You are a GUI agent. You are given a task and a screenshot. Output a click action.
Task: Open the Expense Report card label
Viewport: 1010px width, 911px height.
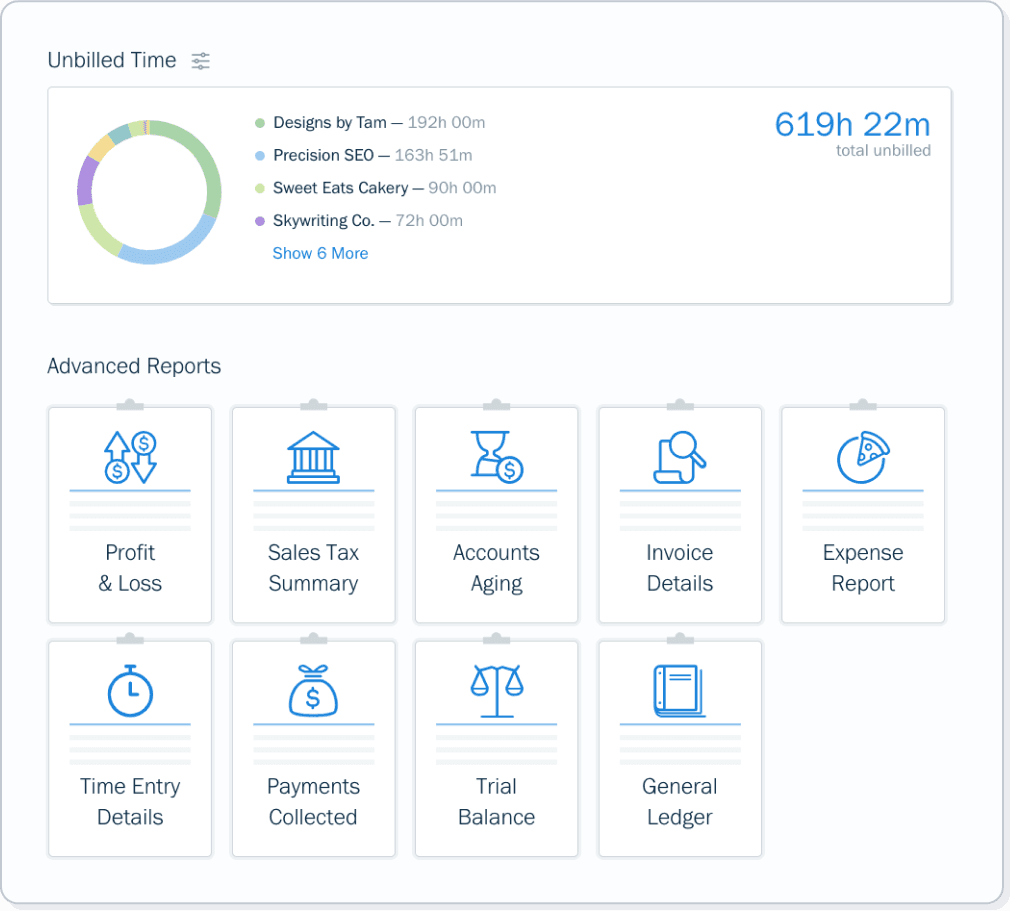coord(862,568)
